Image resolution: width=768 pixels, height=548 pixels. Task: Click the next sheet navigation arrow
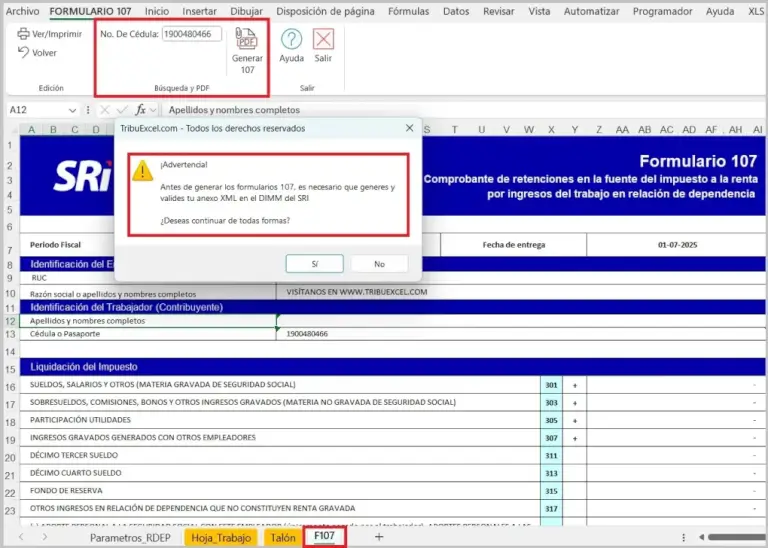(x=45, y=537)
